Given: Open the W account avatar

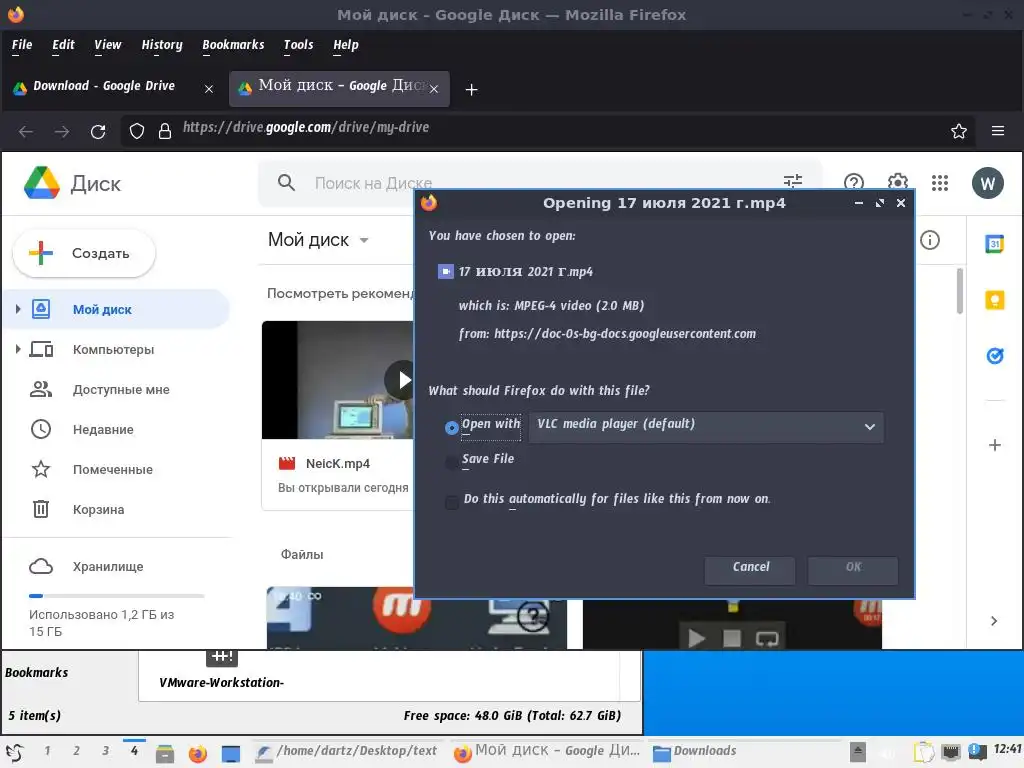Looking at the screenshot, I should click(987, 184).
